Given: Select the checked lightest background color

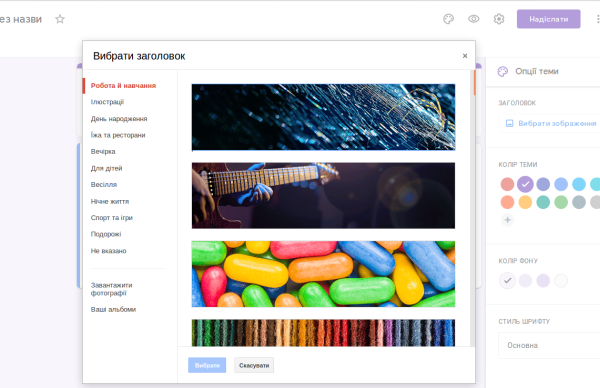Looking at the screenshot, I should tap(507, 280).
